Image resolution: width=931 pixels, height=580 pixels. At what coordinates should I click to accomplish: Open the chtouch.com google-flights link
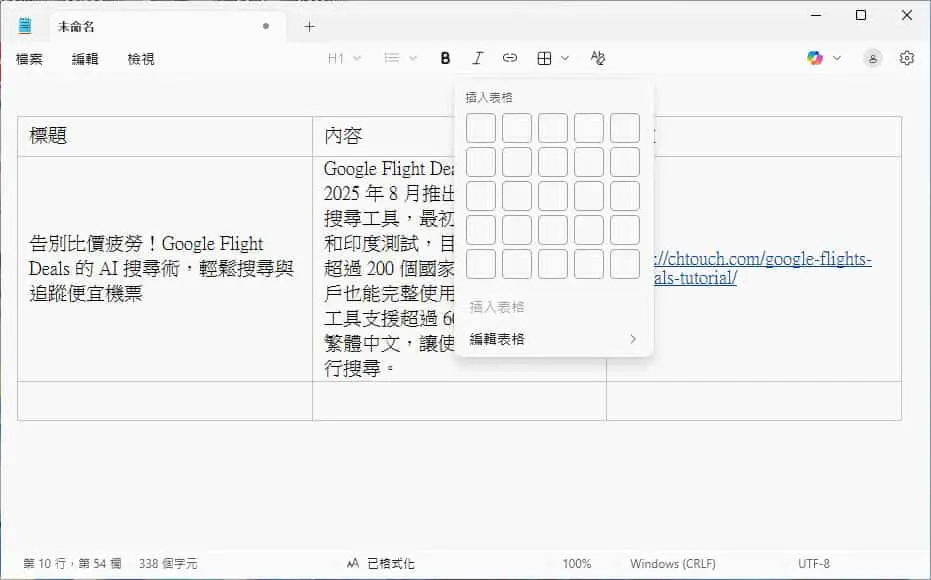762,268
